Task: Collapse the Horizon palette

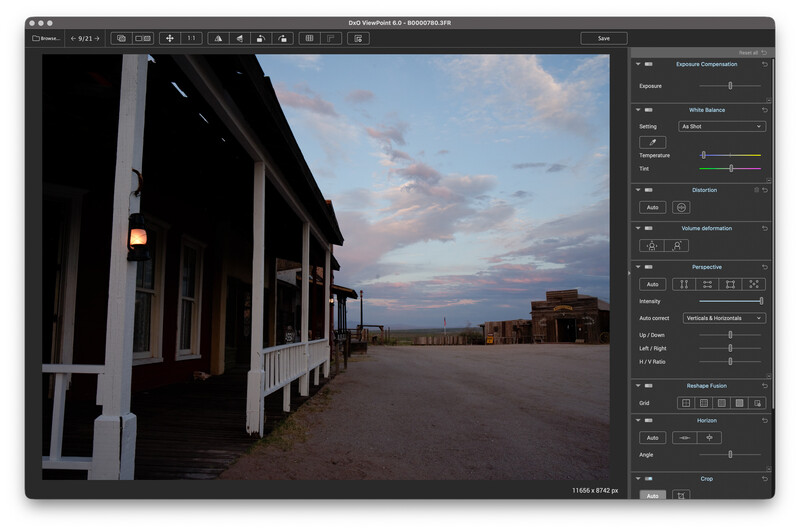Action: 638,420
